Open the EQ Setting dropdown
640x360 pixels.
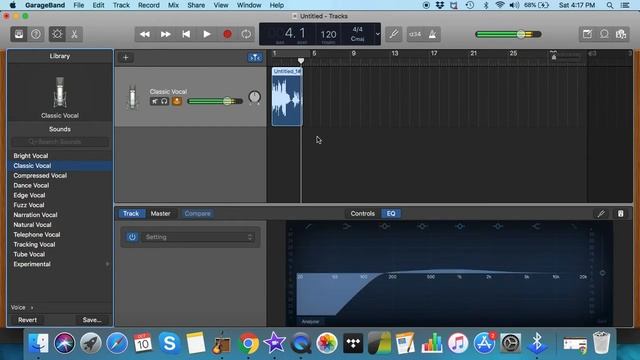[198, 237]
